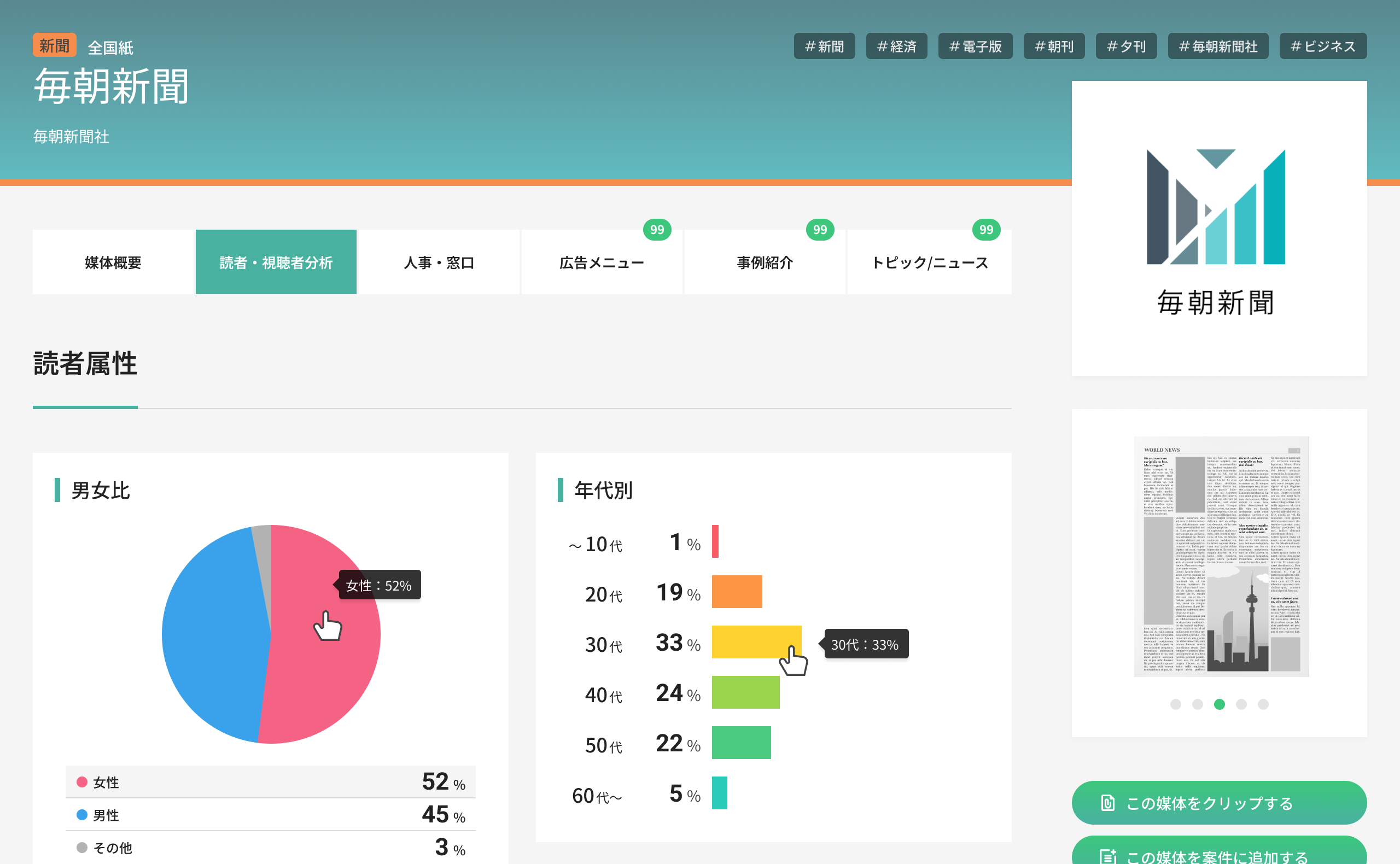1400x864 pixels.
Task: Click the pink 女性 legend dot
Action: 81,782
